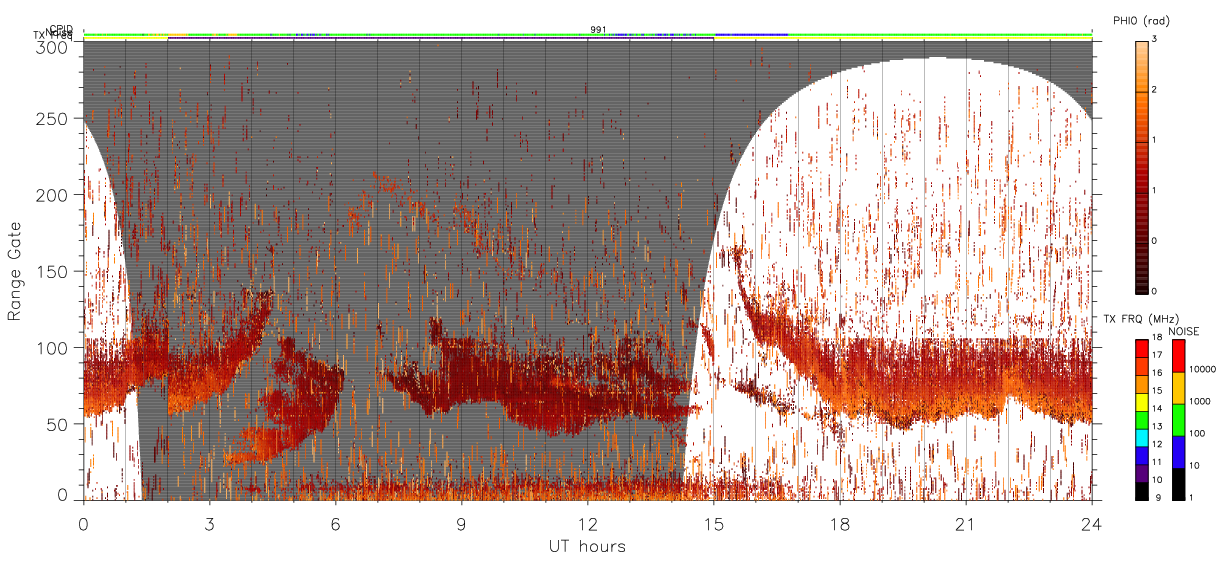Click the orange-red 16–17 MHz TX FRQ swatch
1228x567 pixels.
pos(1141,366)
